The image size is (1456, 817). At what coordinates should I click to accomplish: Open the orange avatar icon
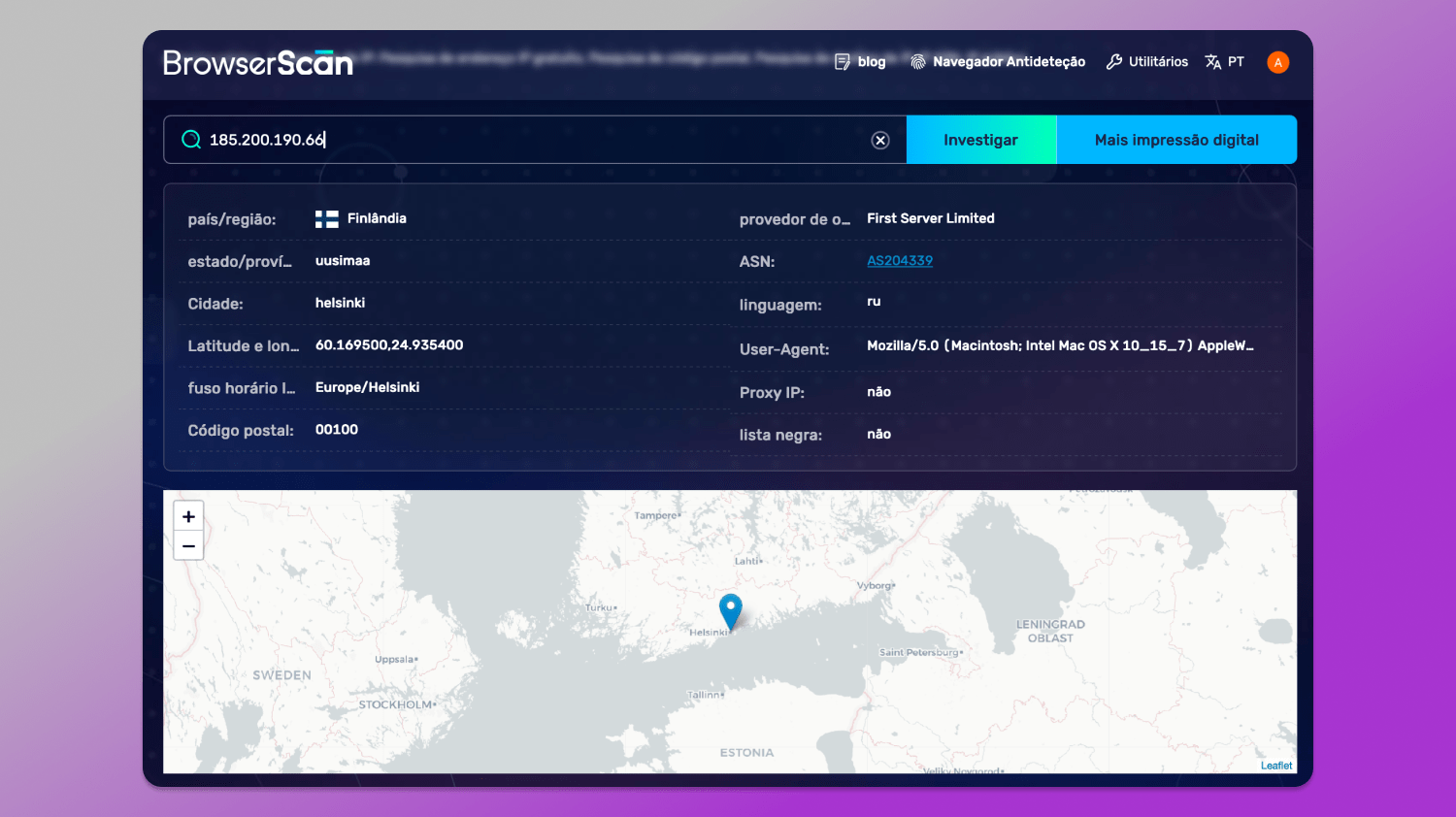pyautogui.click(x=1277, y=61)
